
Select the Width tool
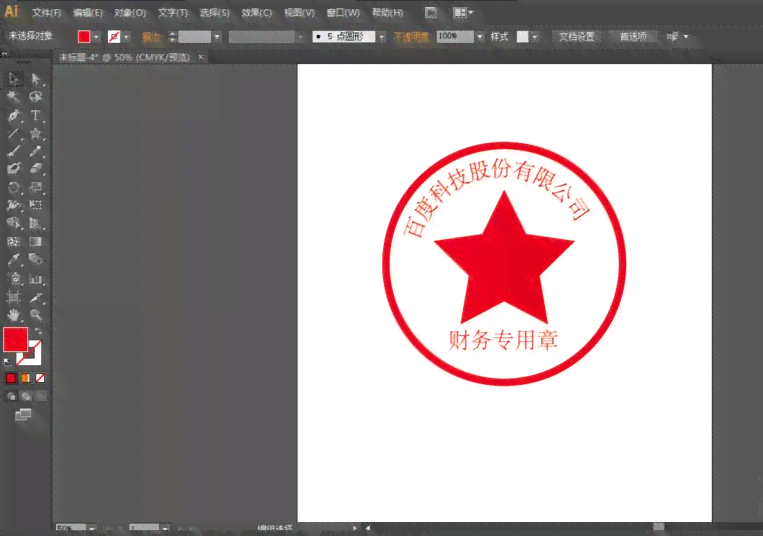click(14, 205)
